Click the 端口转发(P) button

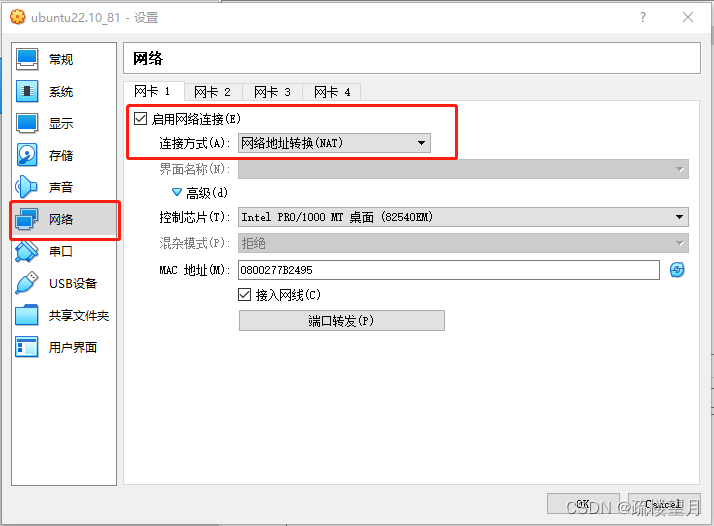click(x=342, y=321)
